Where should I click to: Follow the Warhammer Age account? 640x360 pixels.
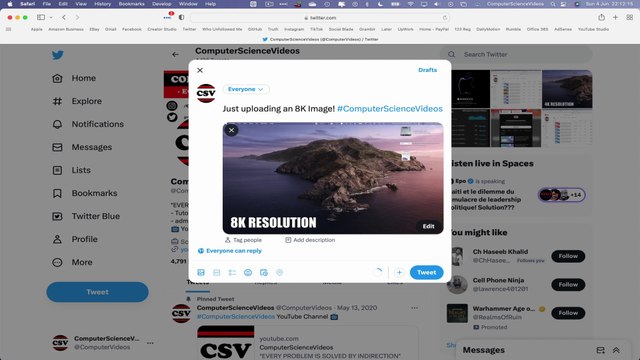tap(568, 313)
